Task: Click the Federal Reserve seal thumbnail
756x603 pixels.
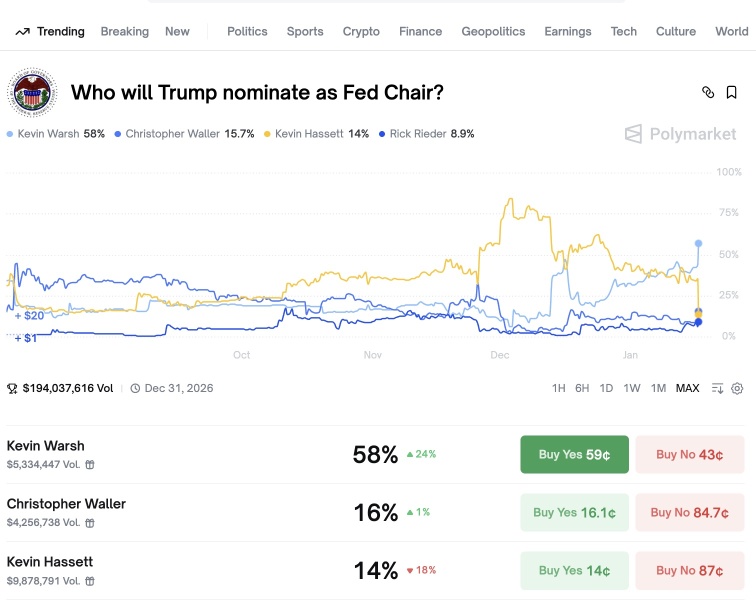Action: (x=32, y=93)
